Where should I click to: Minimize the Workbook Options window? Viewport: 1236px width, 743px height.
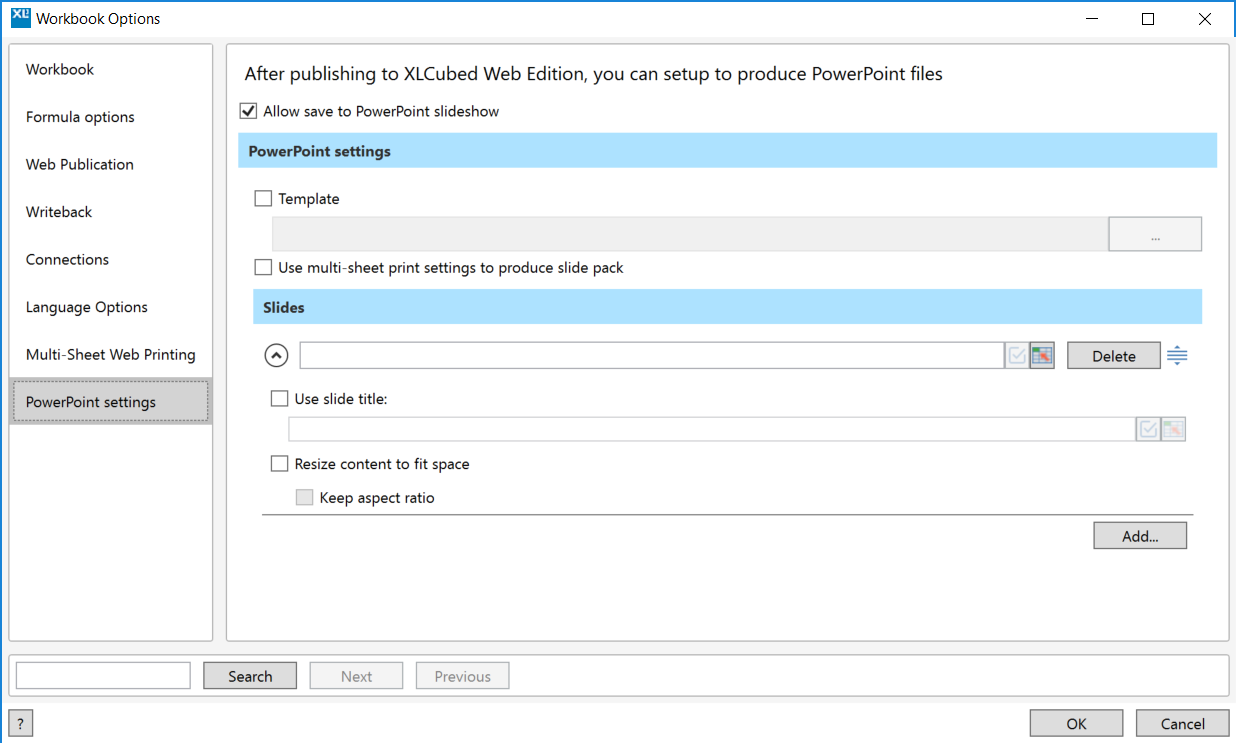tap(1093, 19)
